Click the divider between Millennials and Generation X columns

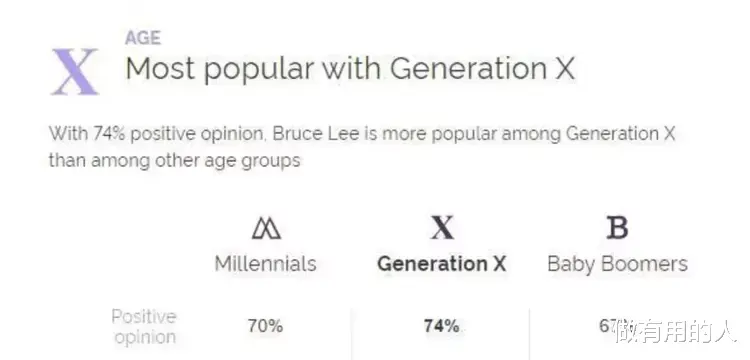click(352, 334)
